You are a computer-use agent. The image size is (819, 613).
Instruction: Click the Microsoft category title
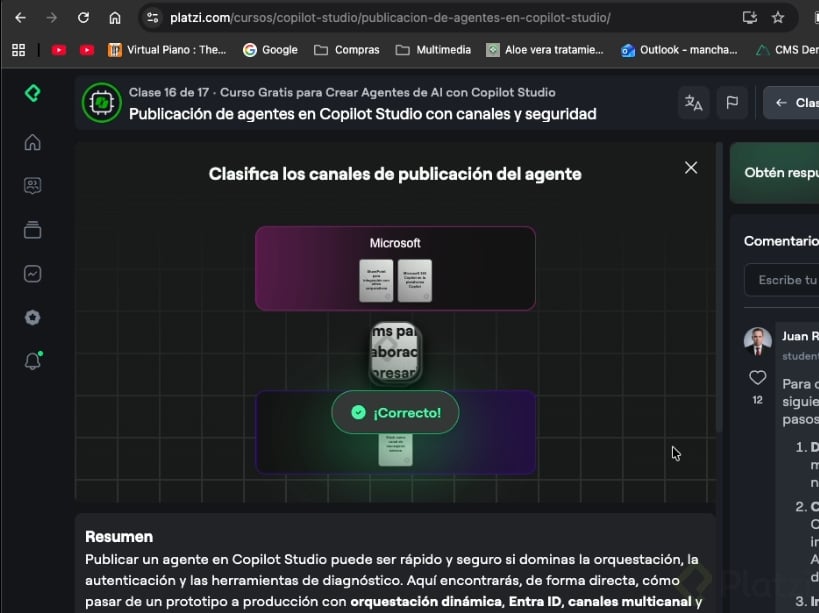tap(395, 243)
